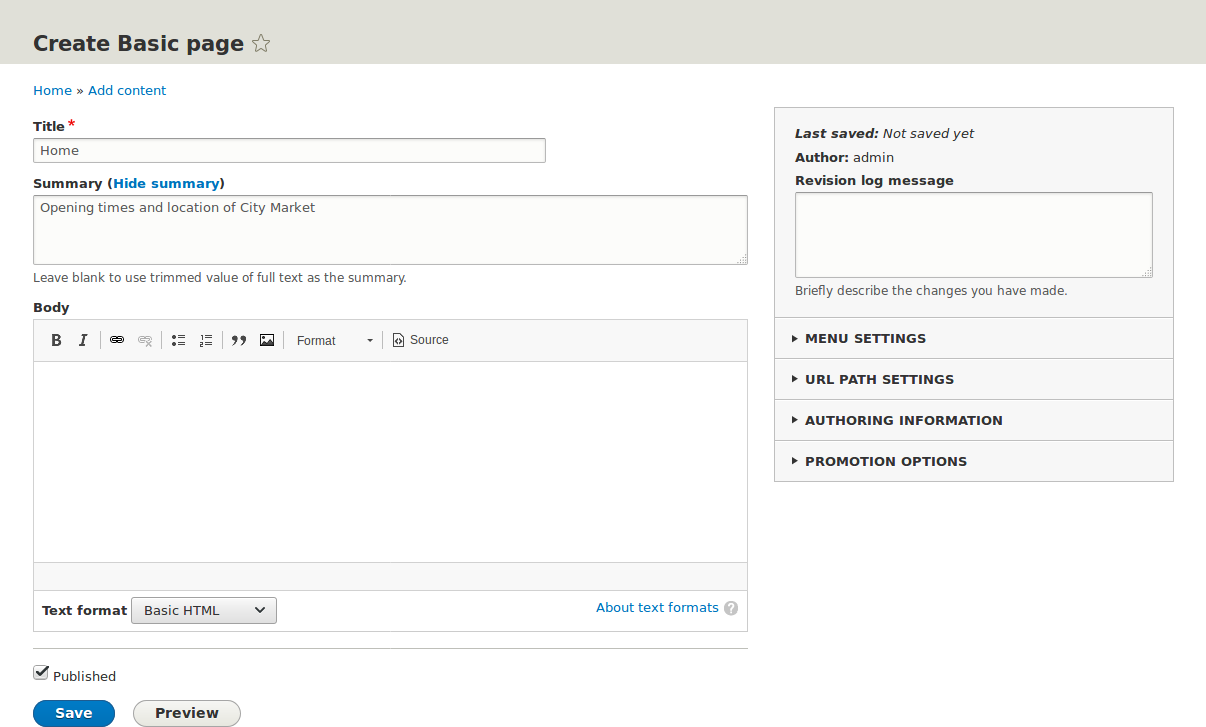Open the Format styles dropdown
Screen dimensions: 1206x727
tap(334, 341)
